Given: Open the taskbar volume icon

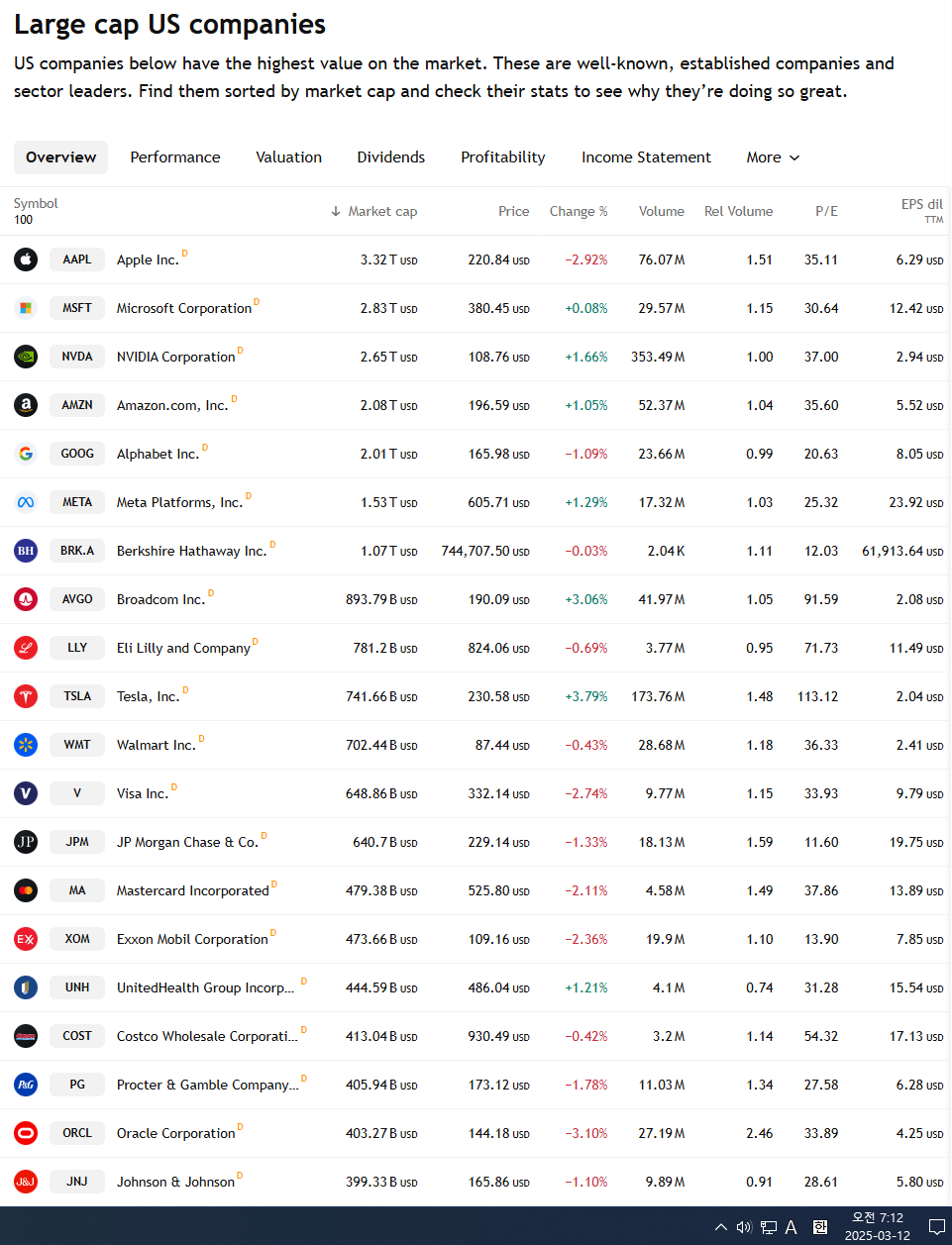Looking at the screenshot, I should click(x=744, y=1227).
